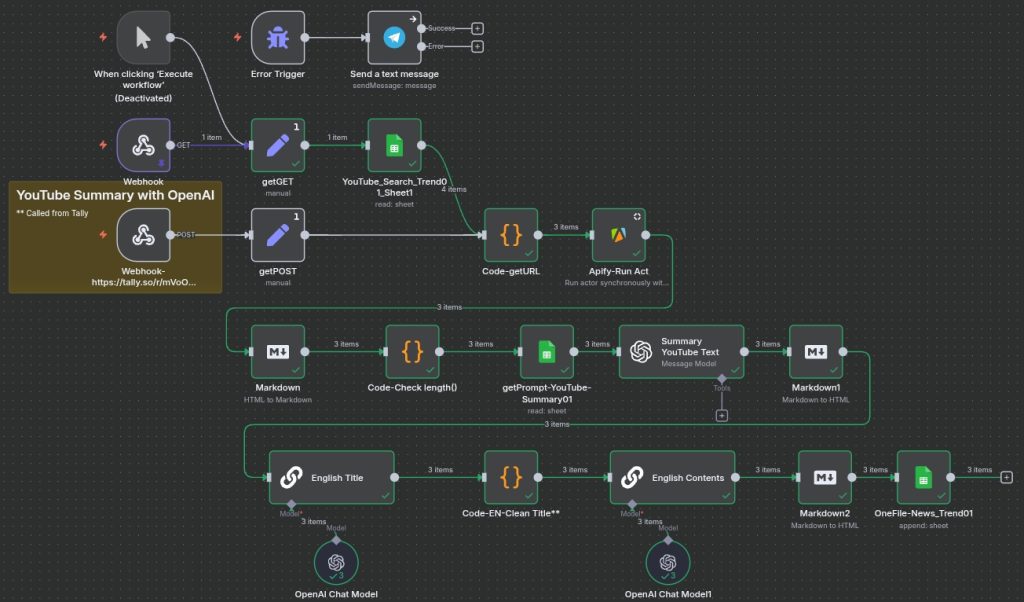Select the Error Trigger bug node
1024x602 pixels.
pos(277,38)
